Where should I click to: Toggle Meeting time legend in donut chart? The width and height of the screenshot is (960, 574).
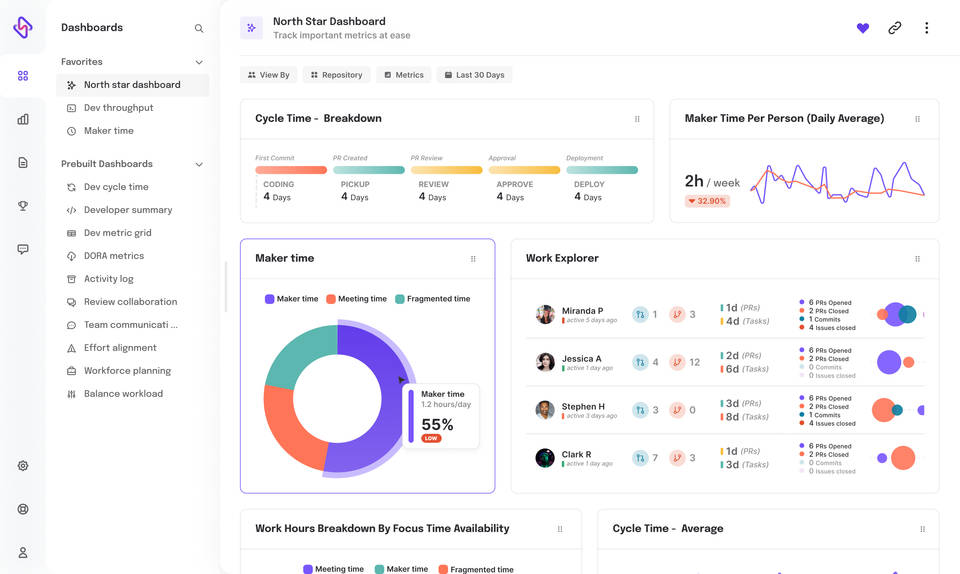point(356,299)
